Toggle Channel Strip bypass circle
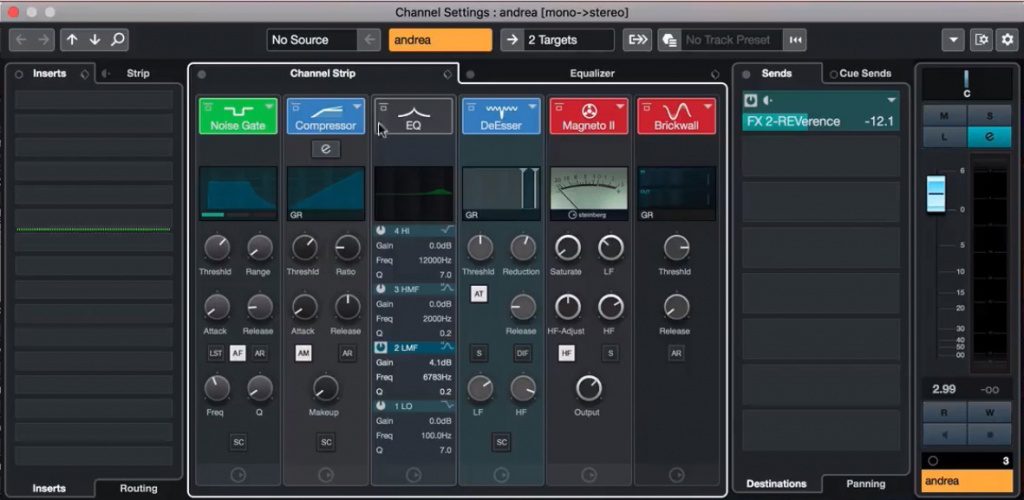This screenshot has height=500, width=1024. click(201, 74)
